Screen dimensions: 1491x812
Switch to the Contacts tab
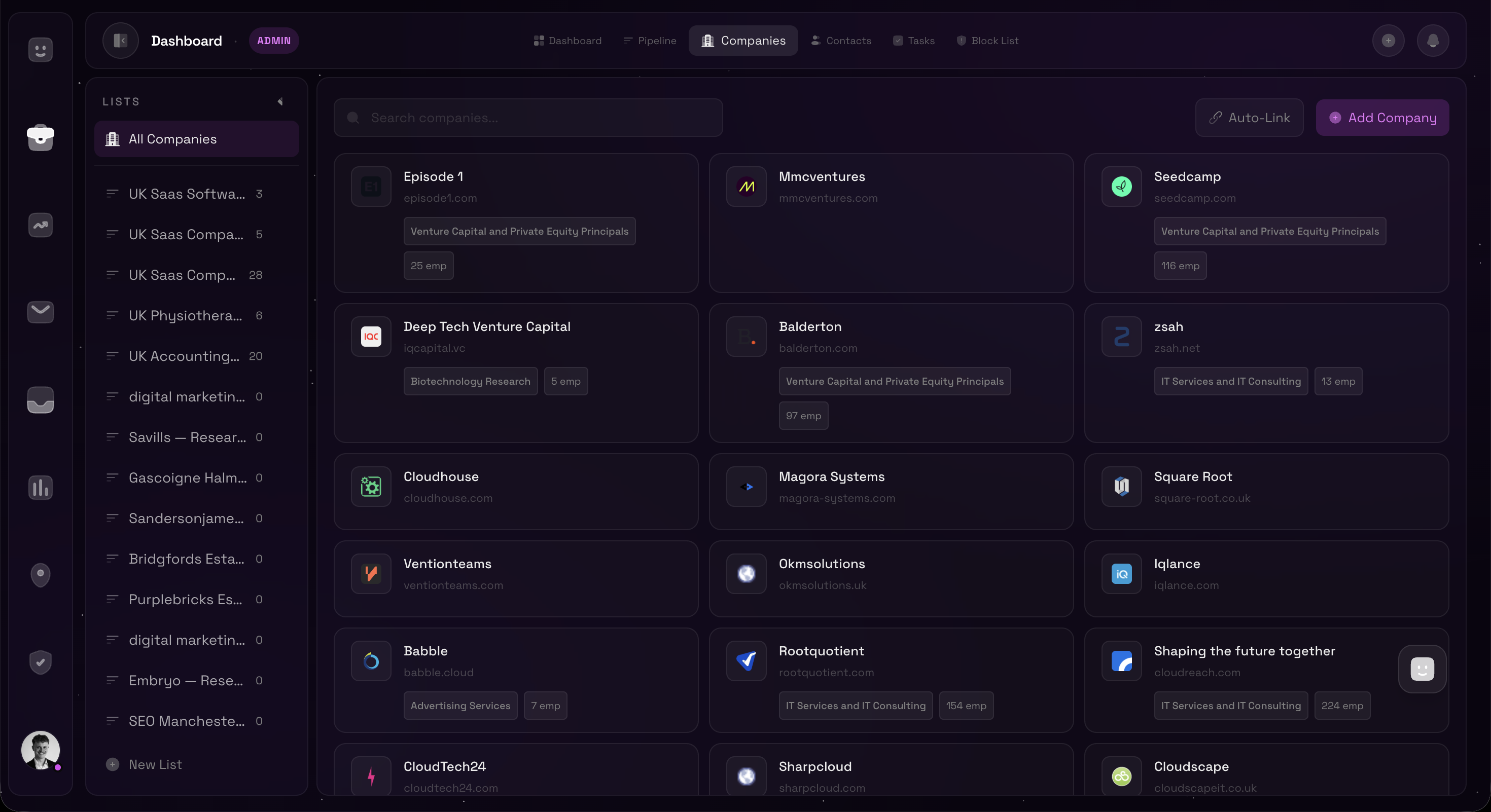coord(841,41)
